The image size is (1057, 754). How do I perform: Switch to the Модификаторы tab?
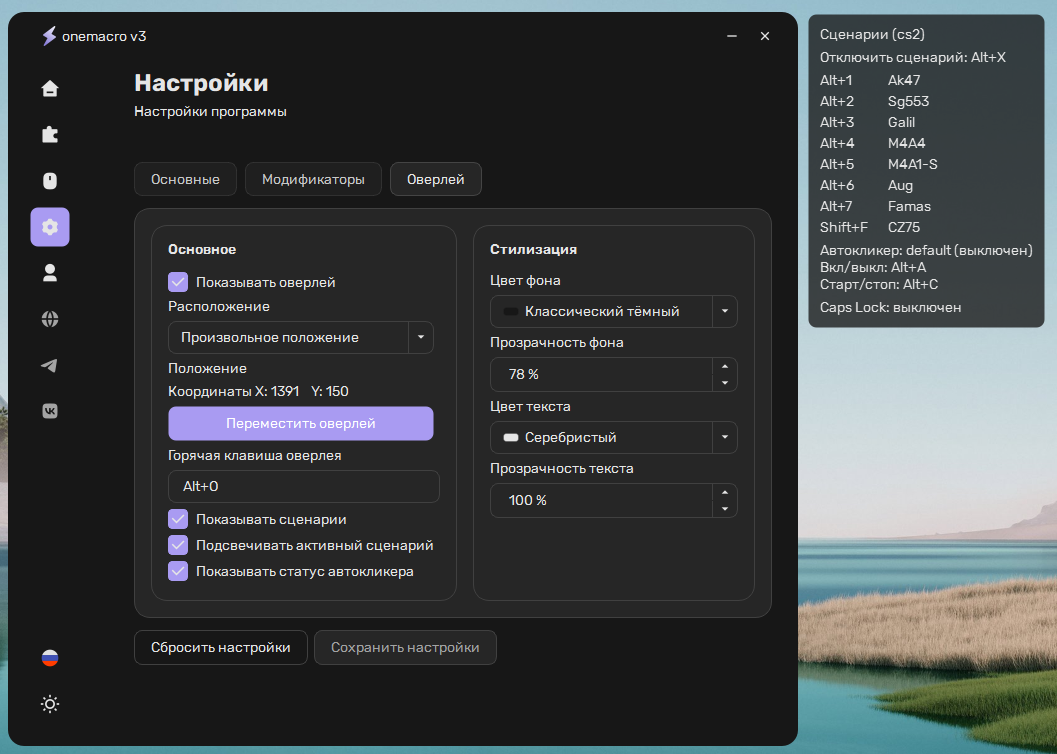(313, 180)
